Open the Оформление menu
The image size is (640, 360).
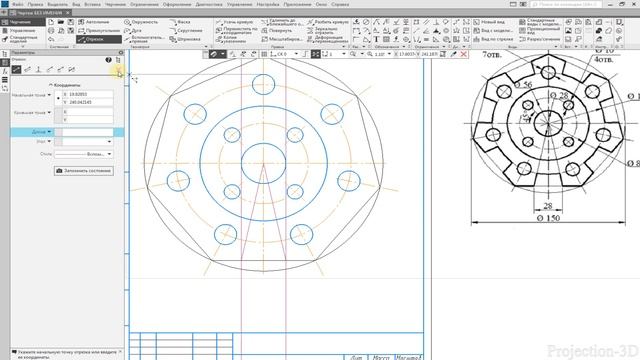click(177, 4)
